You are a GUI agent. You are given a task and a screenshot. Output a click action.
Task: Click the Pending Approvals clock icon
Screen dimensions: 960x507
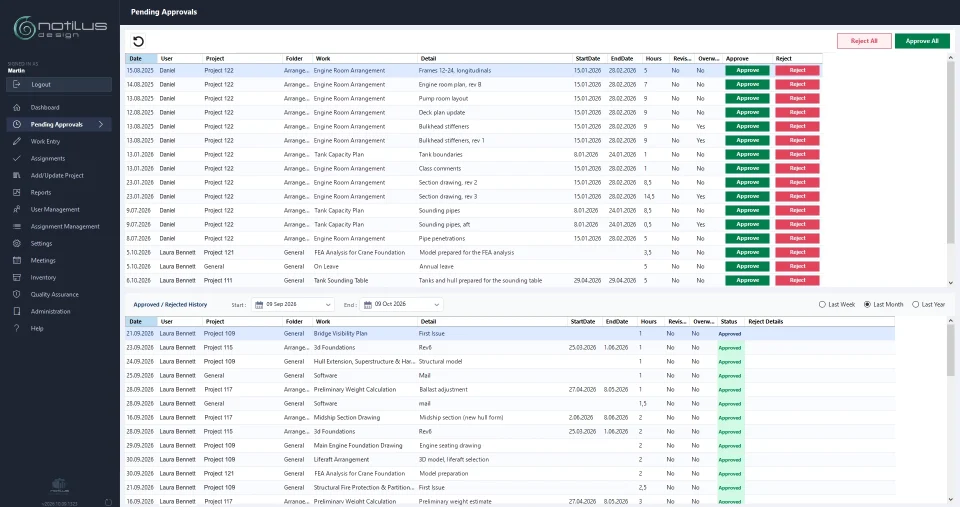tap(17, 124)
